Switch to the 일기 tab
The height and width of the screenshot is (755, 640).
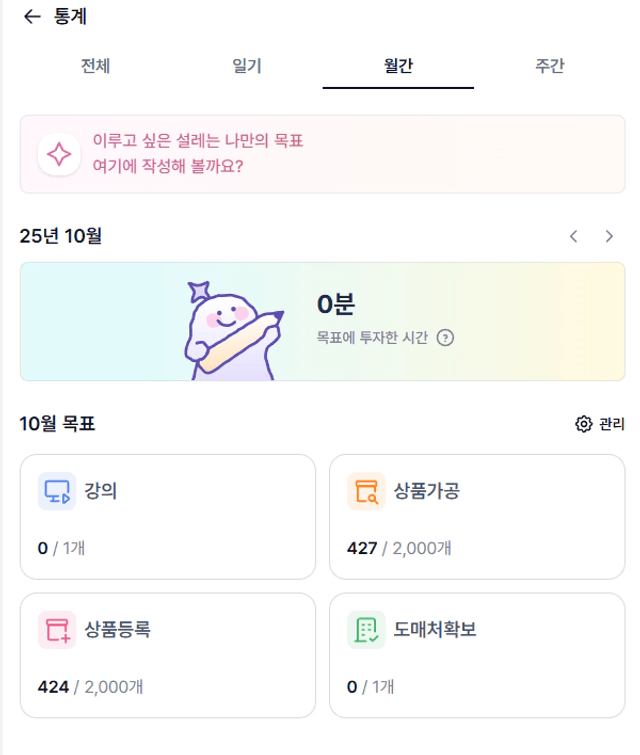point(247,66)
